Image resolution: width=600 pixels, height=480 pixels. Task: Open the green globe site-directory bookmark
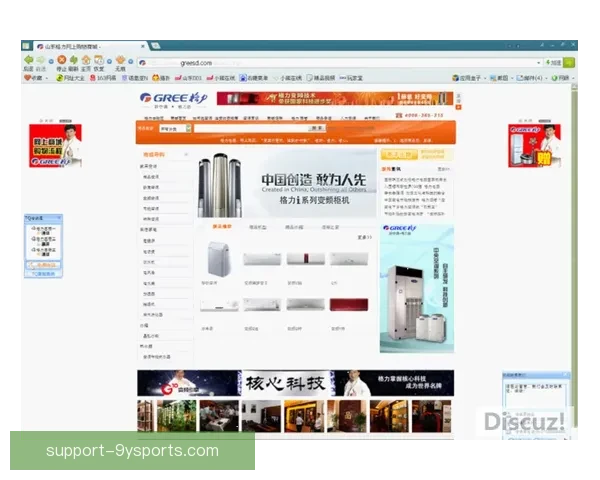pyautogui.click(x=70, y=78)
